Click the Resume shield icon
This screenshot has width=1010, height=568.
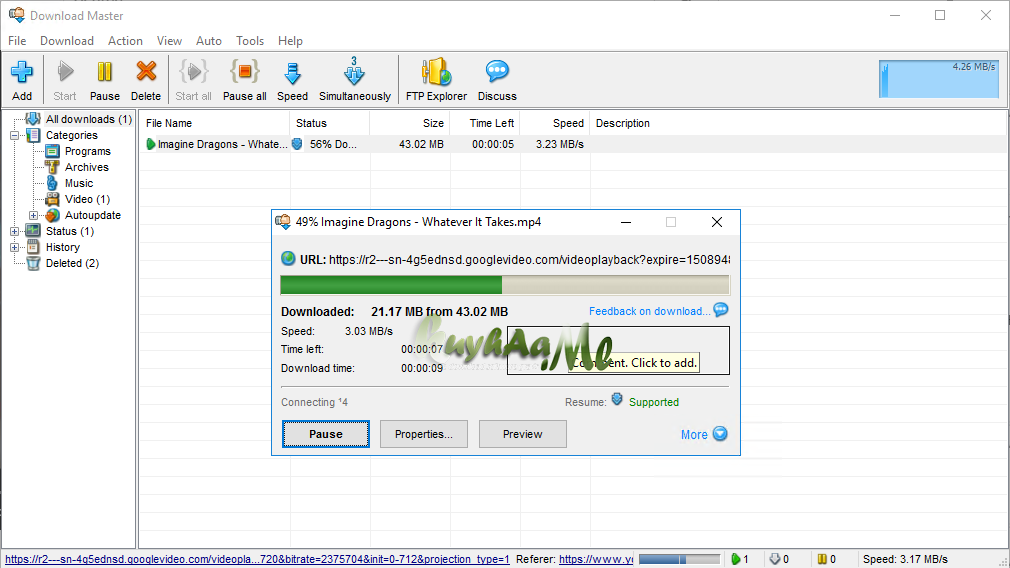click(x=616, y=400)
